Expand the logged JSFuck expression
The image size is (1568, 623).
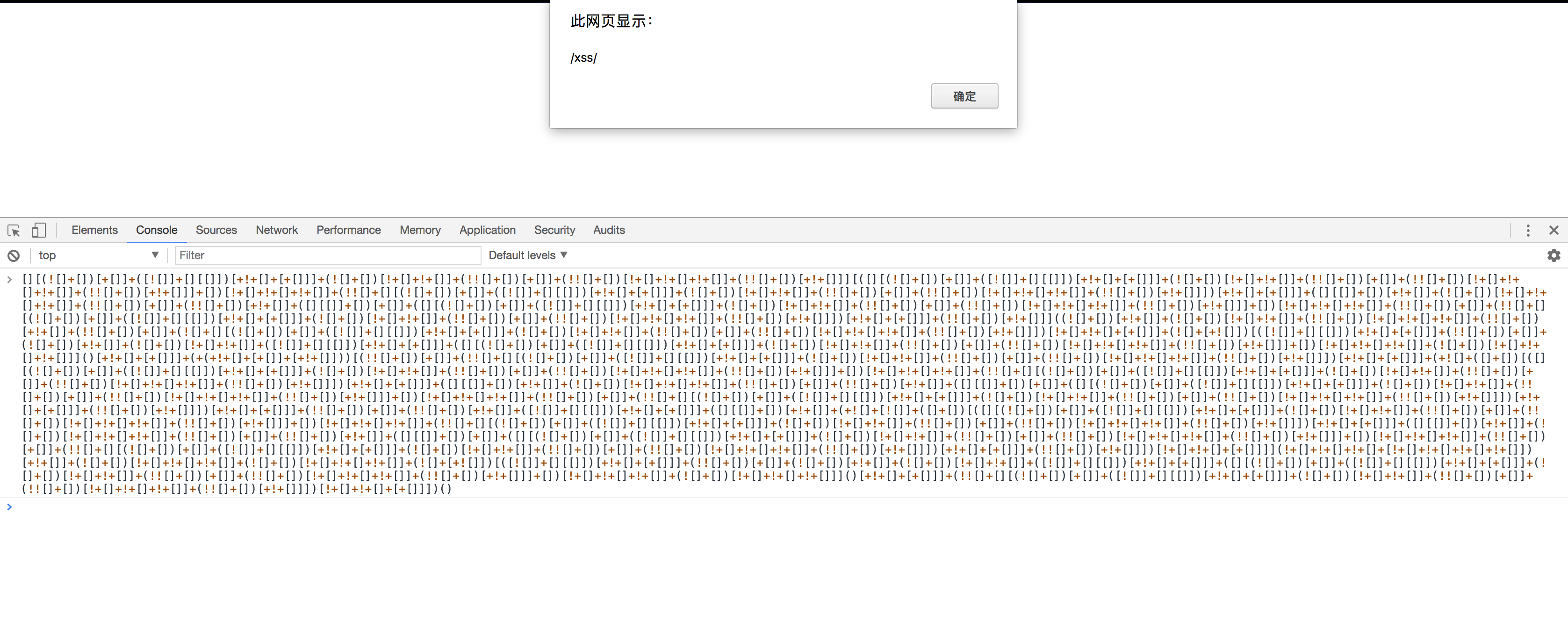point(10,280)
